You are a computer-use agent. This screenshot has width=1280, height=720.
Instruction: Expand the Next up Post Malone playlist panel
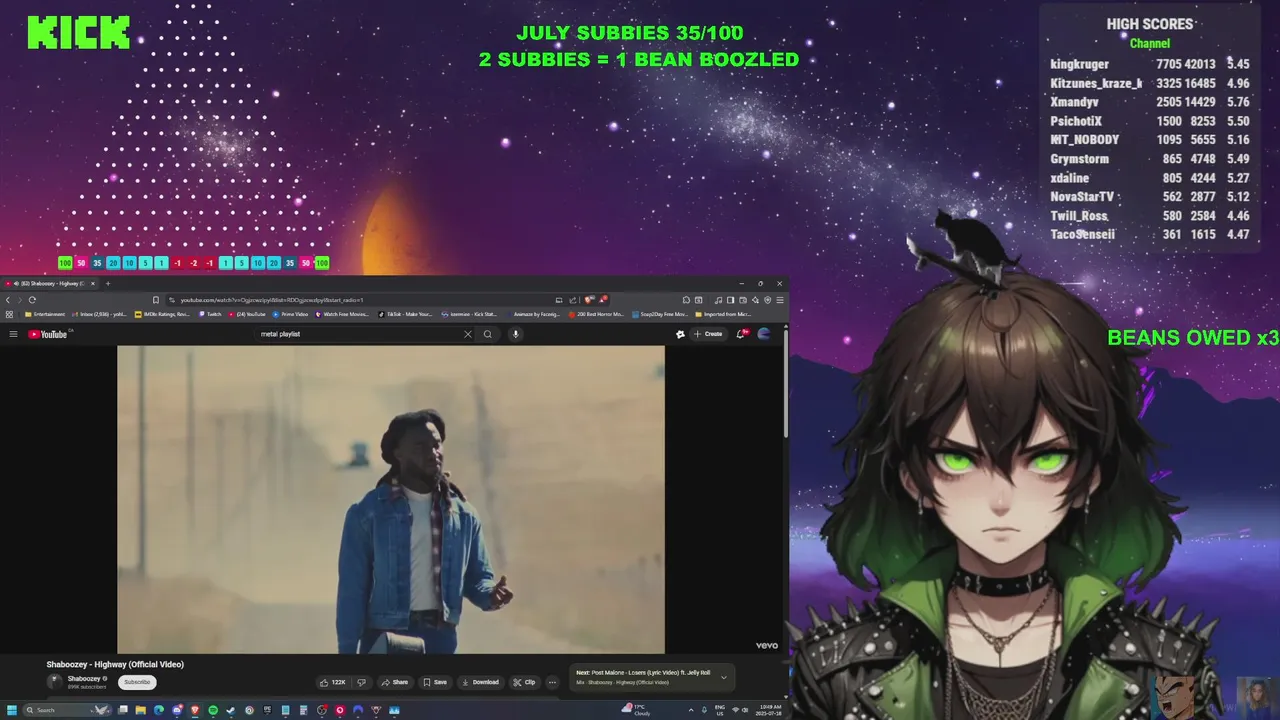click(x=724, y=677)
